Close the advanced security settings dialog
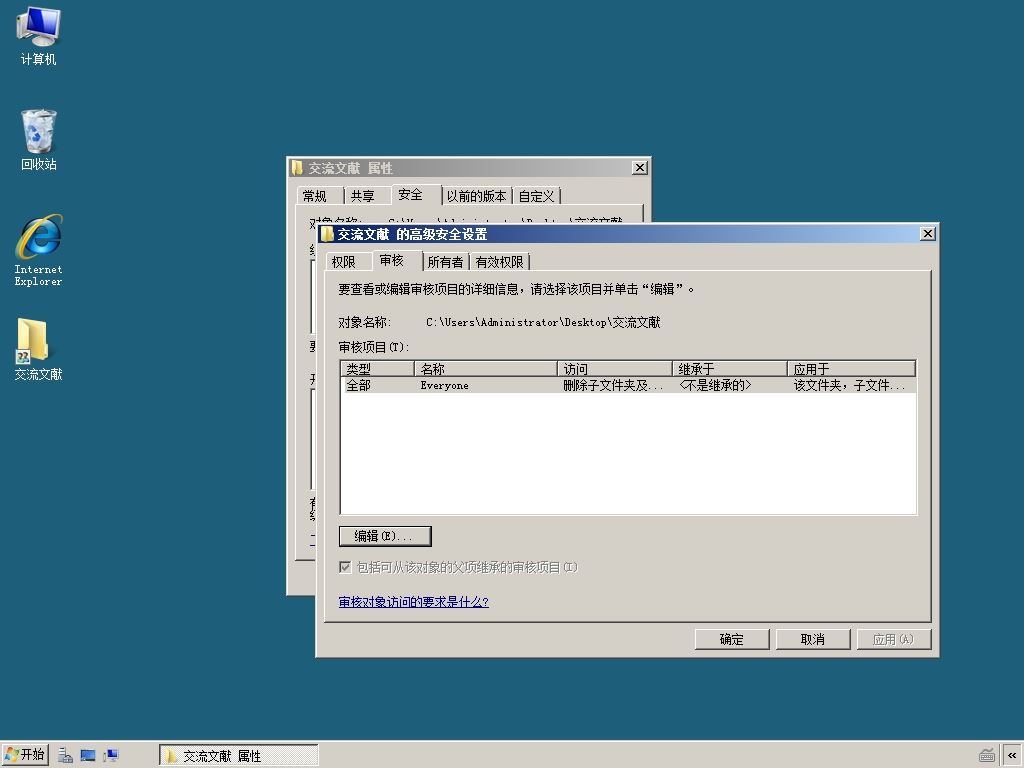Image resolution: width=1024 pixels, height=768 pixels. pos(927,234)
